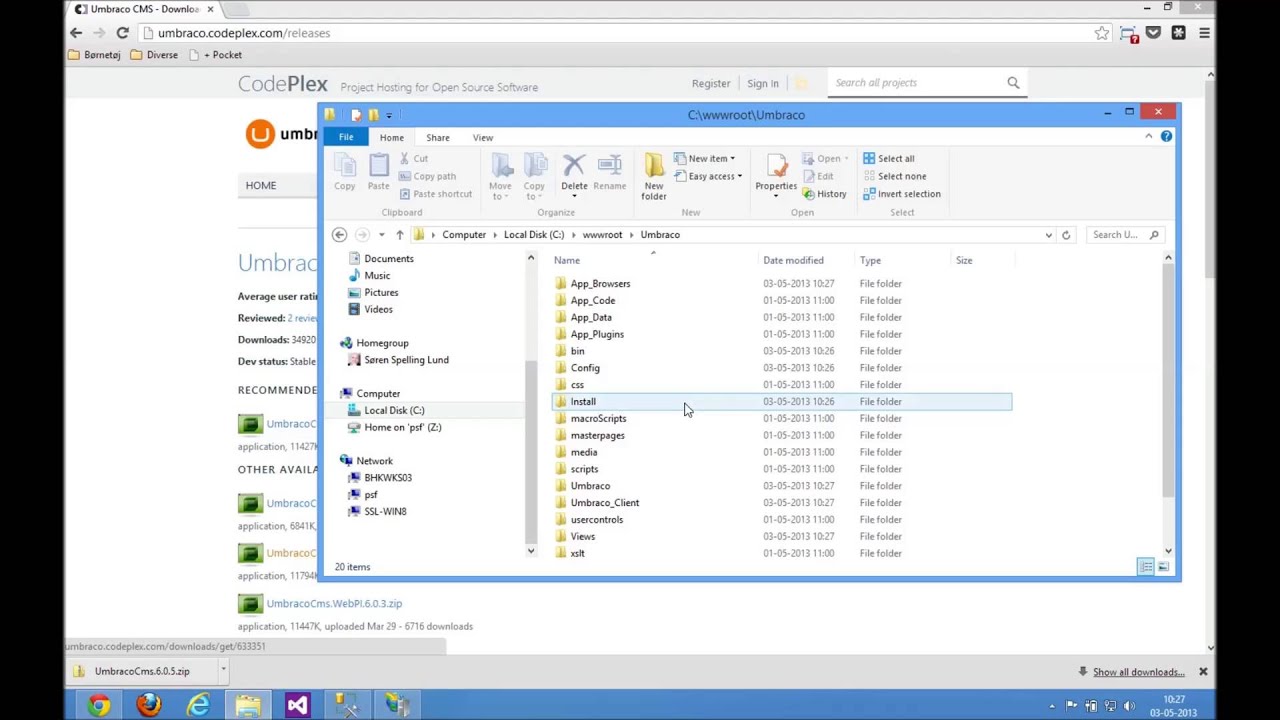1280x720 pixels.
Task: Select the Umbraco CMS Chrome tab
Action: click(143, 9)
